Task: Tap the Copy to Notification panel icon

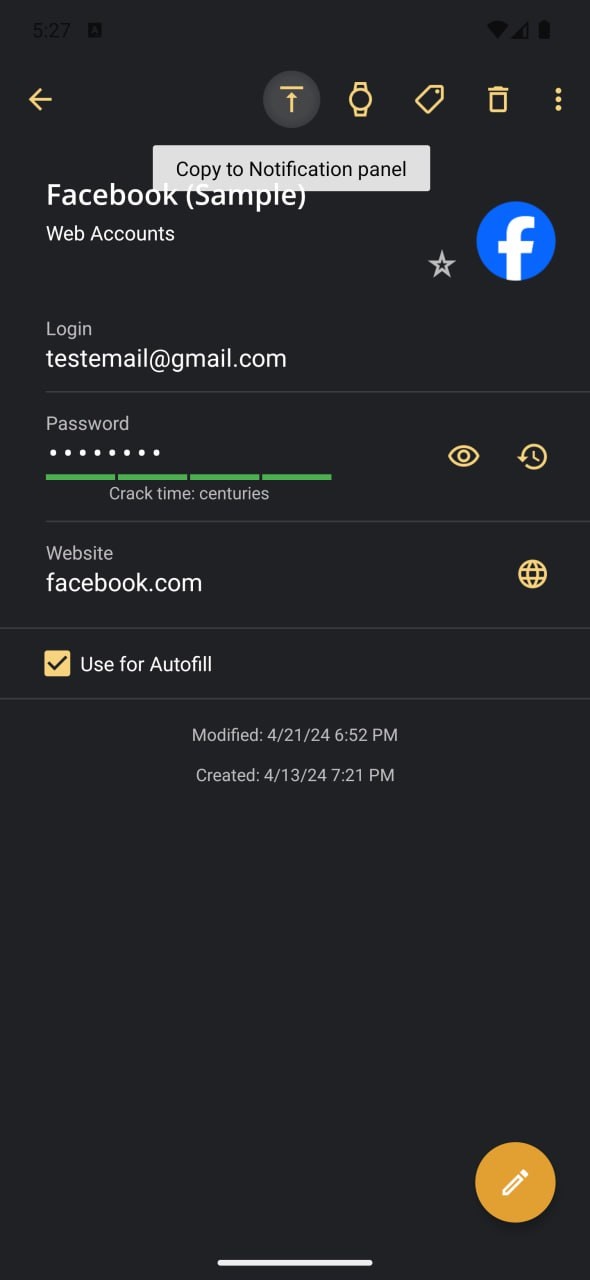Action: click(x=291, y=99)
